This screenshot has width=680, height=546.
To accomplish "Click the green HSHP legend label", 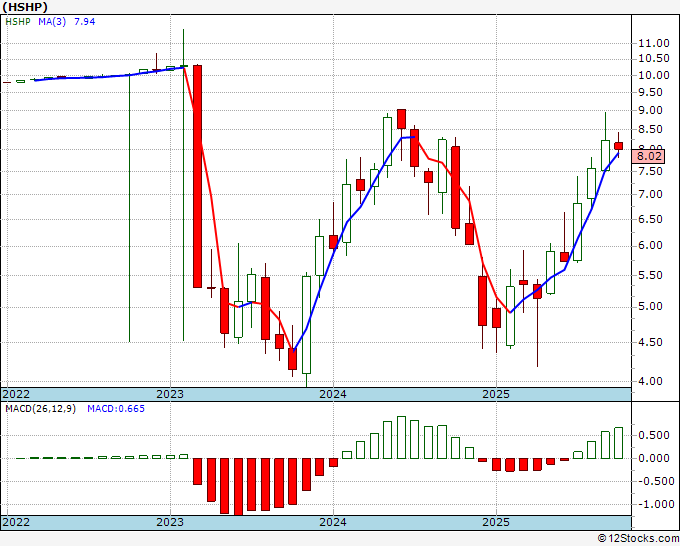I will (18, 22).
